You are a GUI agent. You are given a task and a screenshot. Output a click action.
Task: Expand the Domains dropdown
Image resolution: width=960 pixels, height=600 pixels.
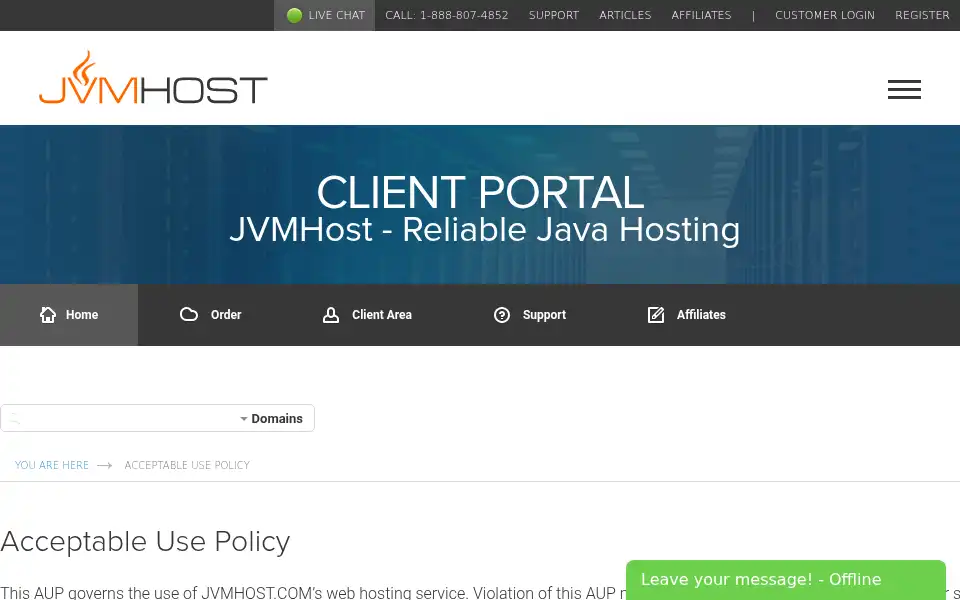(x=271, y=418)
